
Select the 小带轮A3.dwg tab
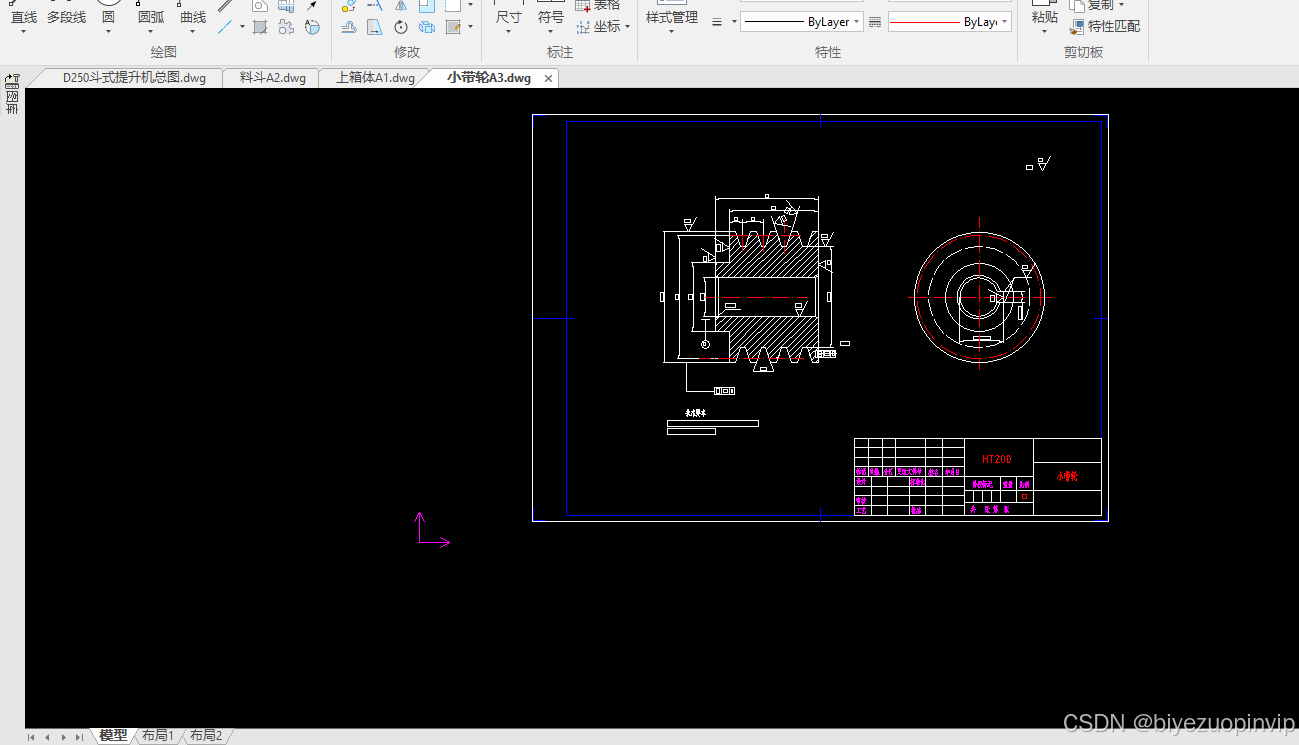click(488, 78)
